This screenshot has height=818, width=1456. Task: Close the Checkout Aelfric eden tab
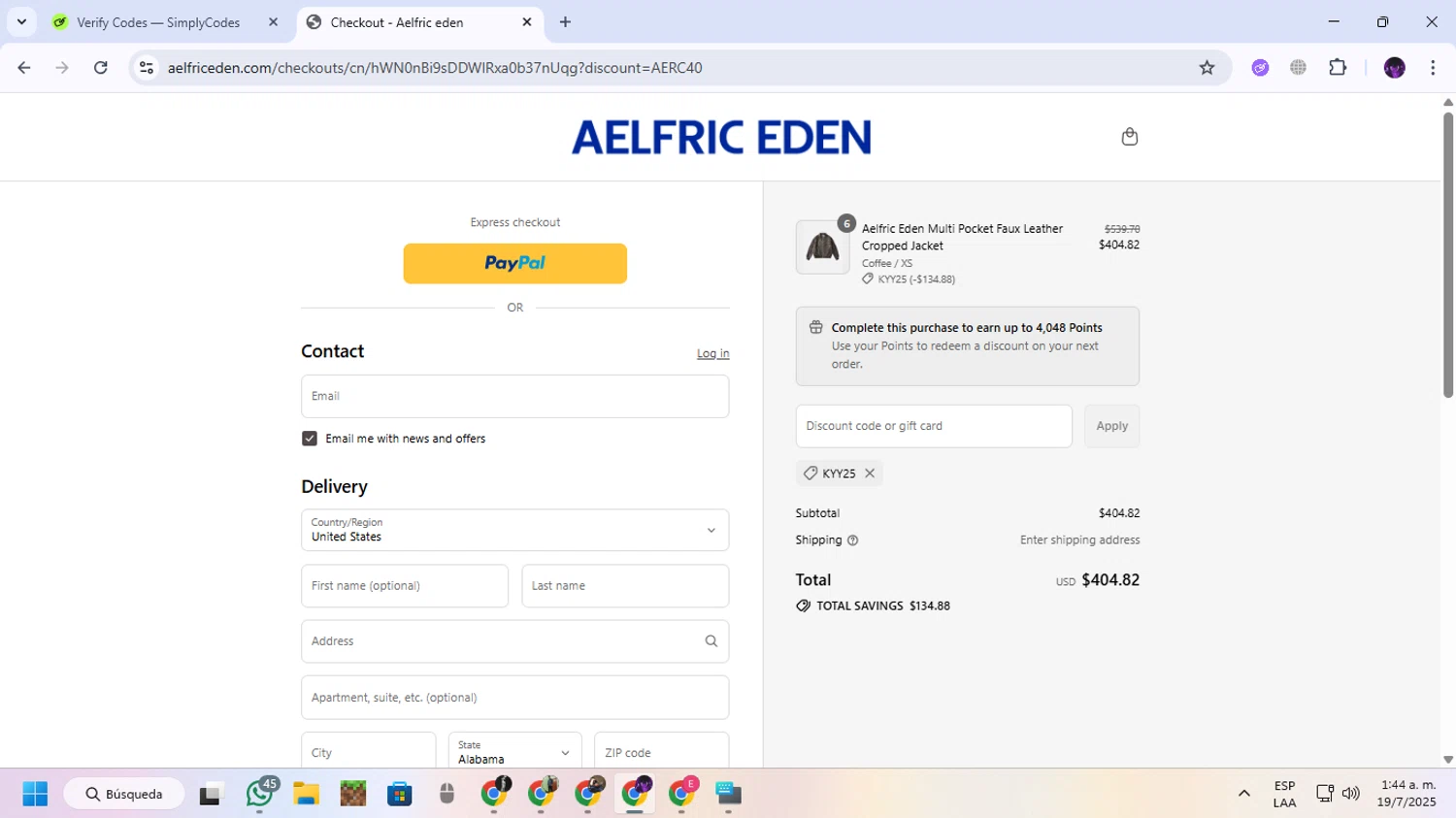pyautogui.click(x=527, y=22)
